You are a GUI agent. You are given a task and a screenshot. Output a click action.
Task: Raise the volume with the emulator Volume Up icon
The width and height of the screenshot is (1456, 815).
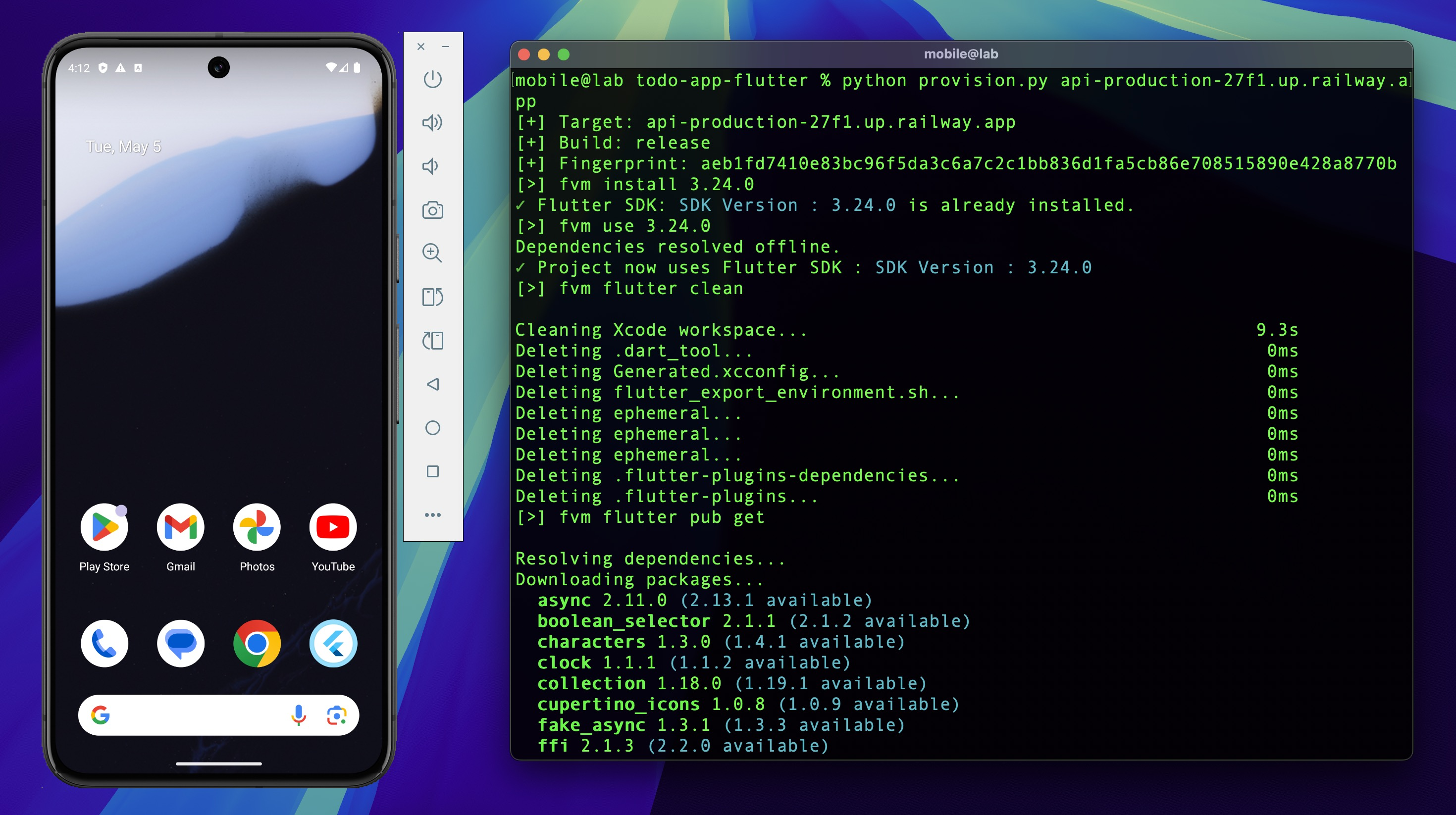pos(432,123)
